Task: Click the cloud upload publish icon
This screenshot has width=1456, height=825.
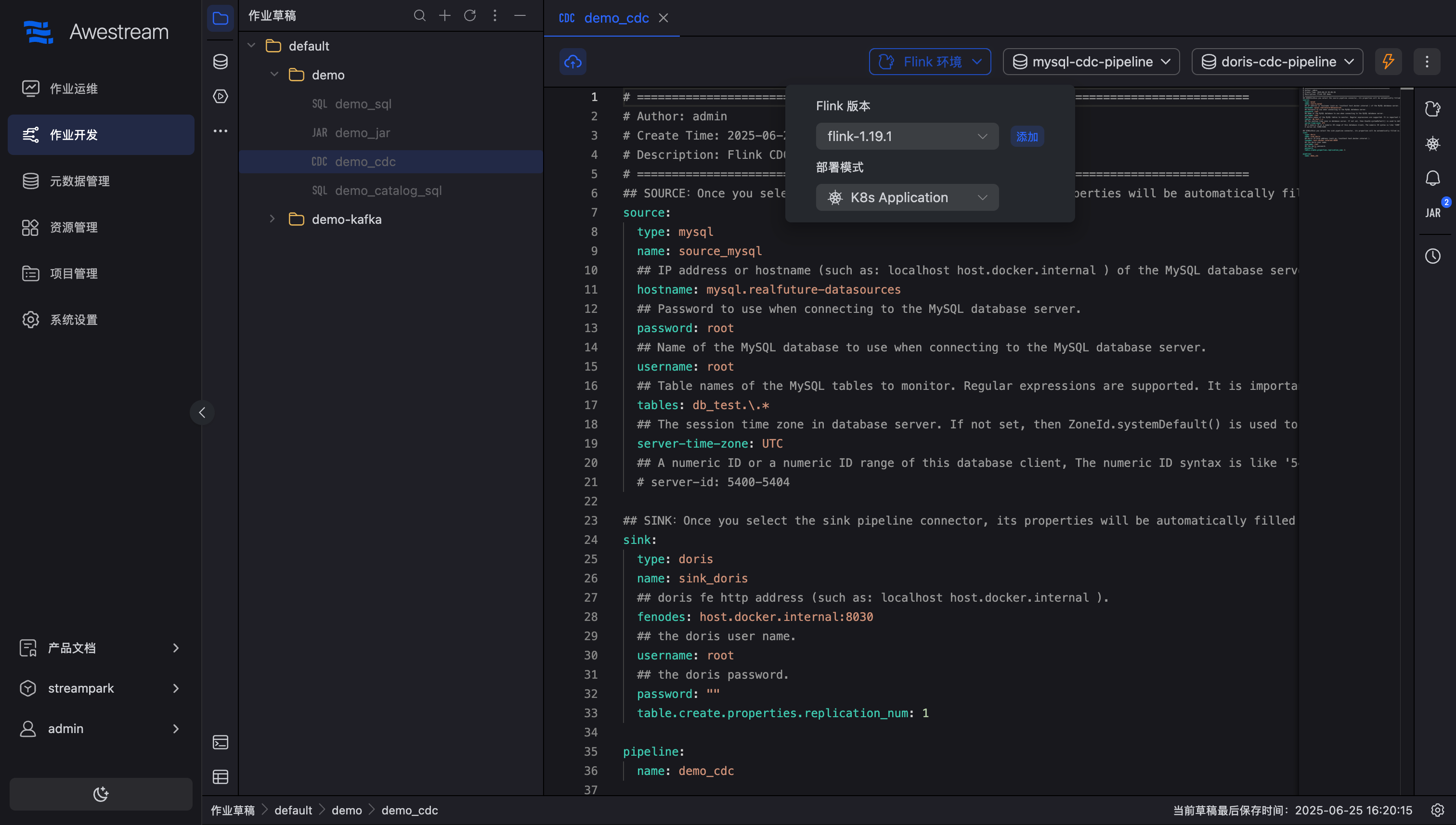Action: pyautogui.click(x=572, y=61)
